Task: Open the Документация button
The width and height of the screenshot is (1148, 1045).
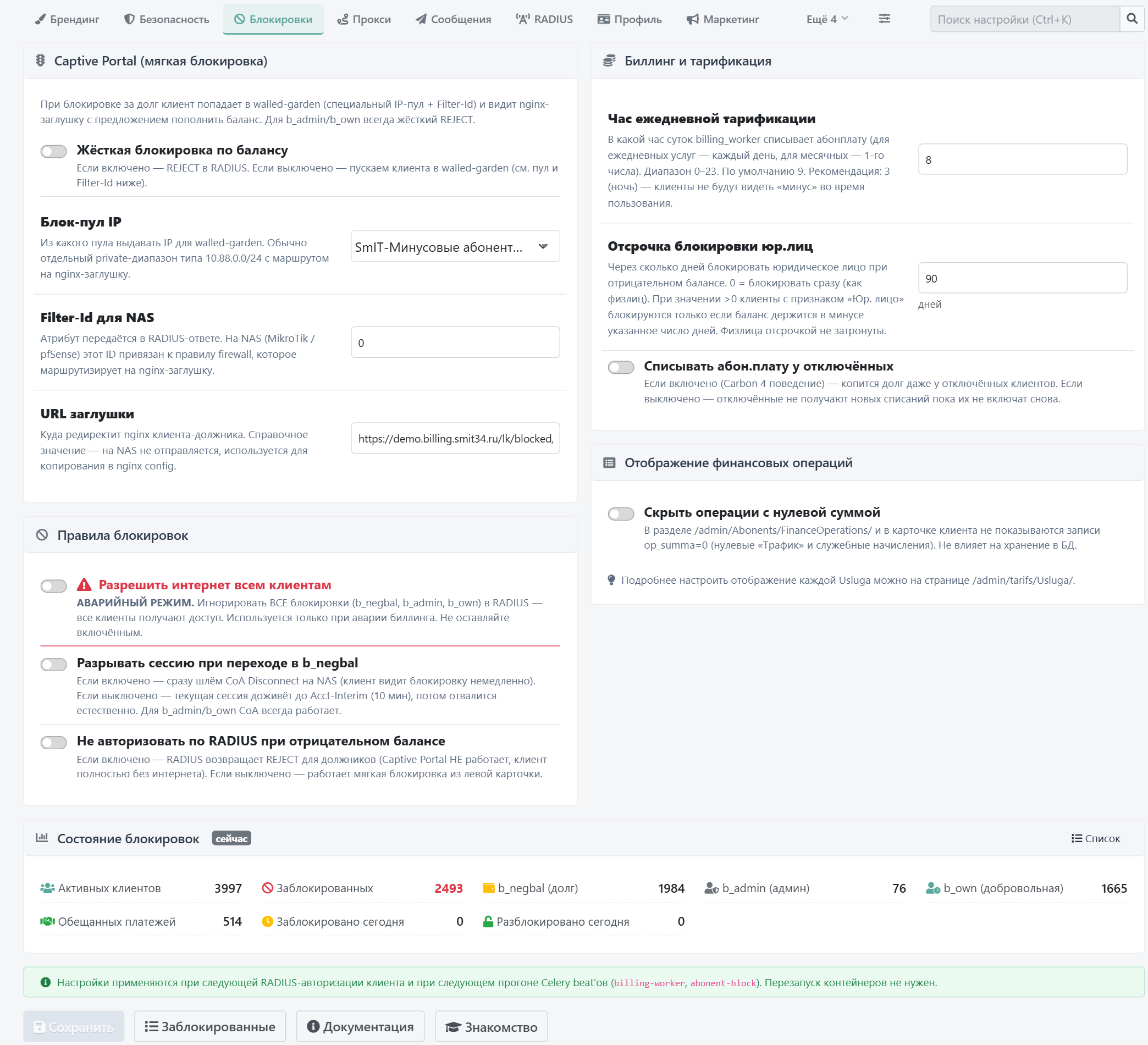Action: pos(361,1026)
